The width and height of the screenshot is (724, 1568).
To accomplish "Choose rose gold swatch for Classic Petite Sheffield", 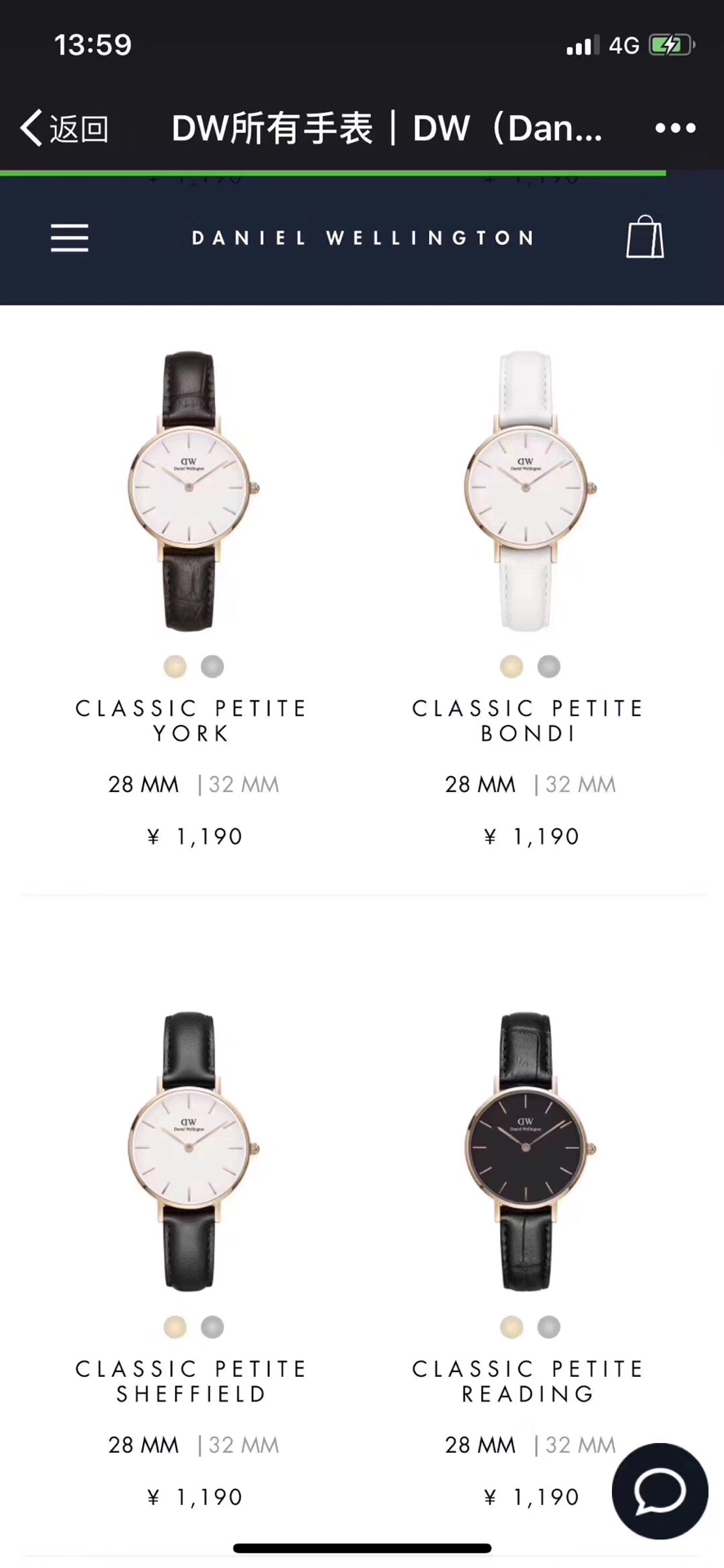I will point(175,1327).
